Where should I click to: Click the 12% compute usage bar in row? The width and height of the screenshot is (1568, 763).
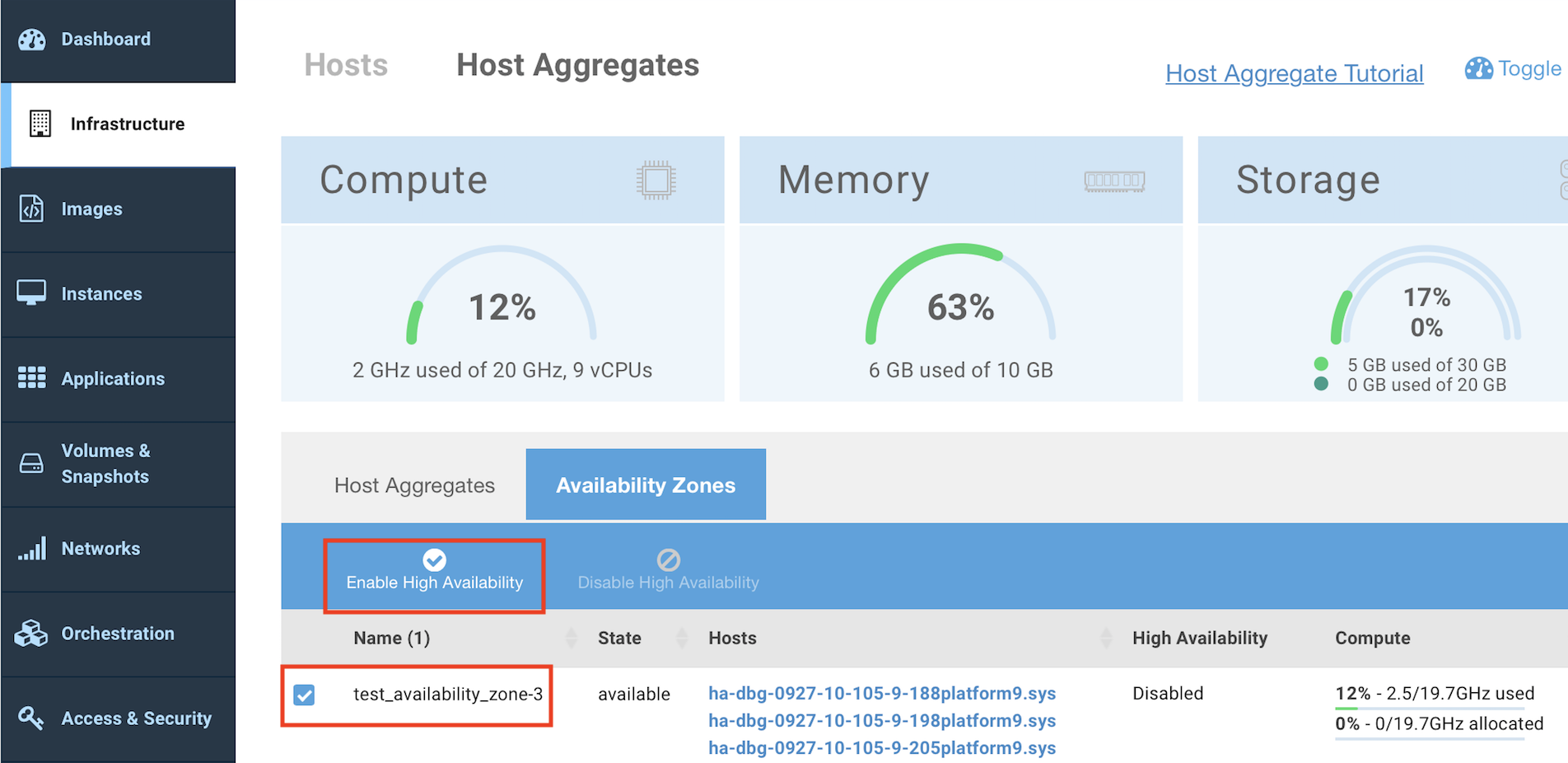coord(1429,708)
